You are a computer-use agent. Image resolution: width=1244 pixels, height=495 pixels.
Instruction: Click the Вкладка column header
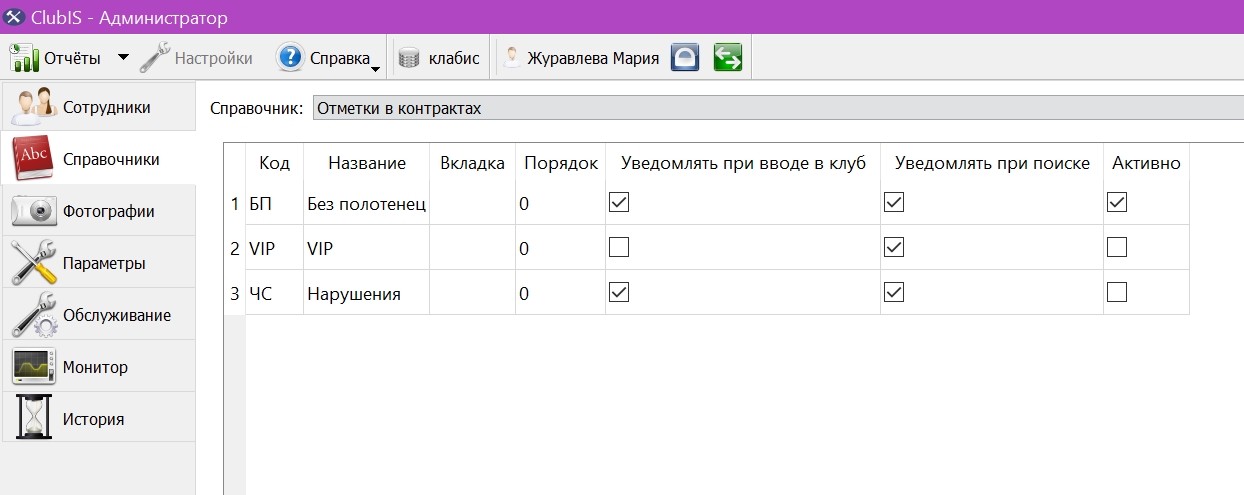[472, 163]
